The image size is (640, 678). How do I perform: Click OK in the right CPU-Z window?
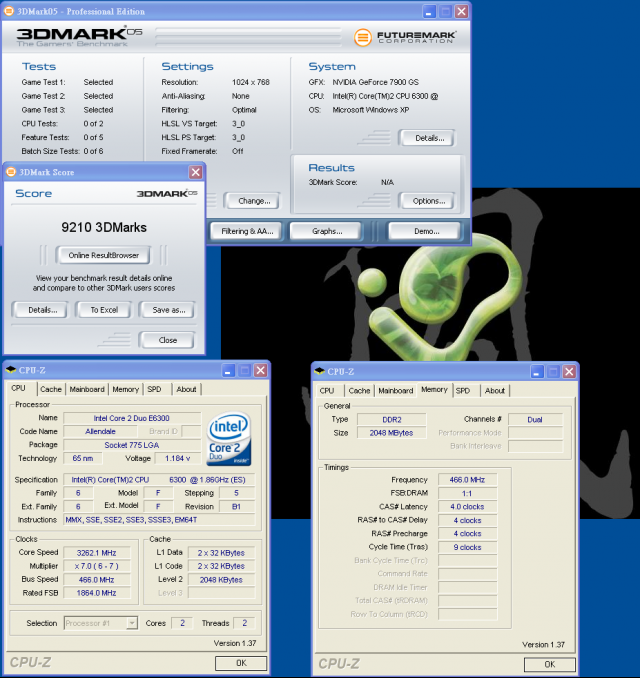[x=550, y=664]
